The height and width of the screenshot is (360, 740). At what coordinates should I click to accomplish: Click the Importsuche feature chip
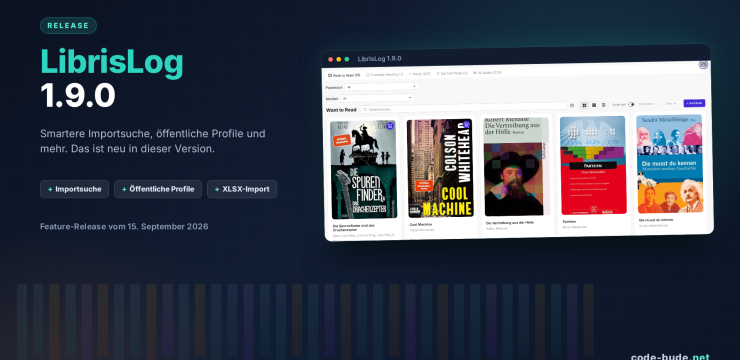click(75, 189)
